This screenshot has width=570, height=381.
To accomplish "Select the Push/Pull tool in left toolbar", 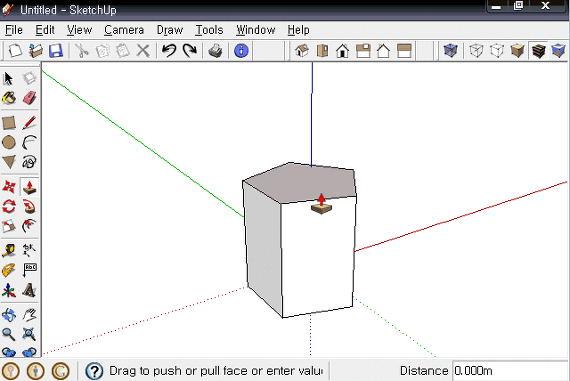I will [29, 187].
